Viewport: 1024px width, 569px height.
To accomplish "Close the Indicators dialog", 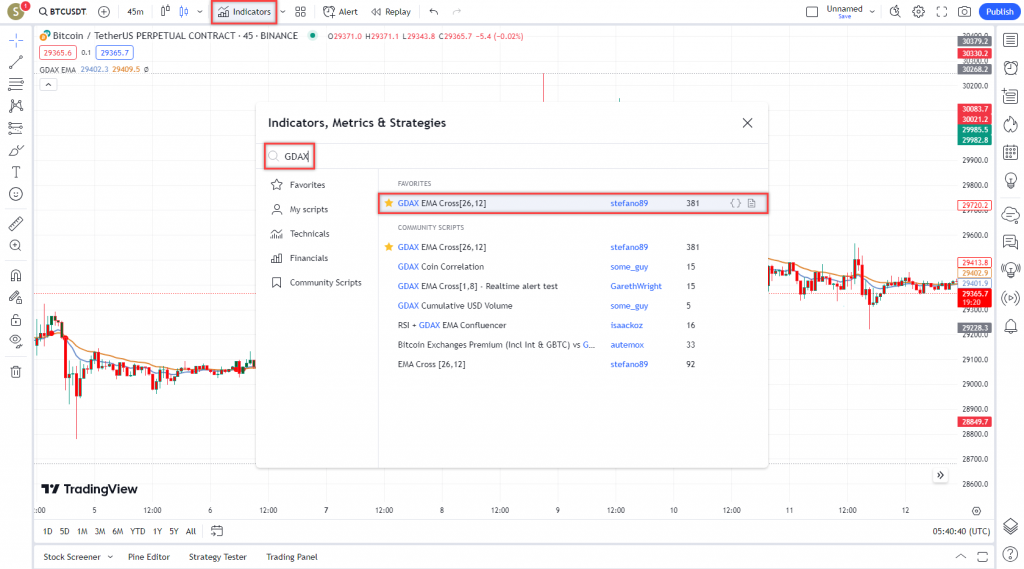I will pos(747,123).
